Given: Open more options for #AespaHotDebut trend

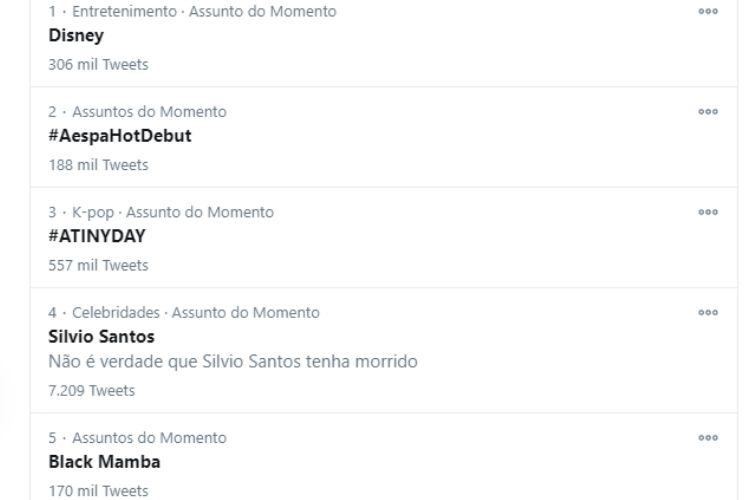Looking at the screenshot, I should coord(708,112).
